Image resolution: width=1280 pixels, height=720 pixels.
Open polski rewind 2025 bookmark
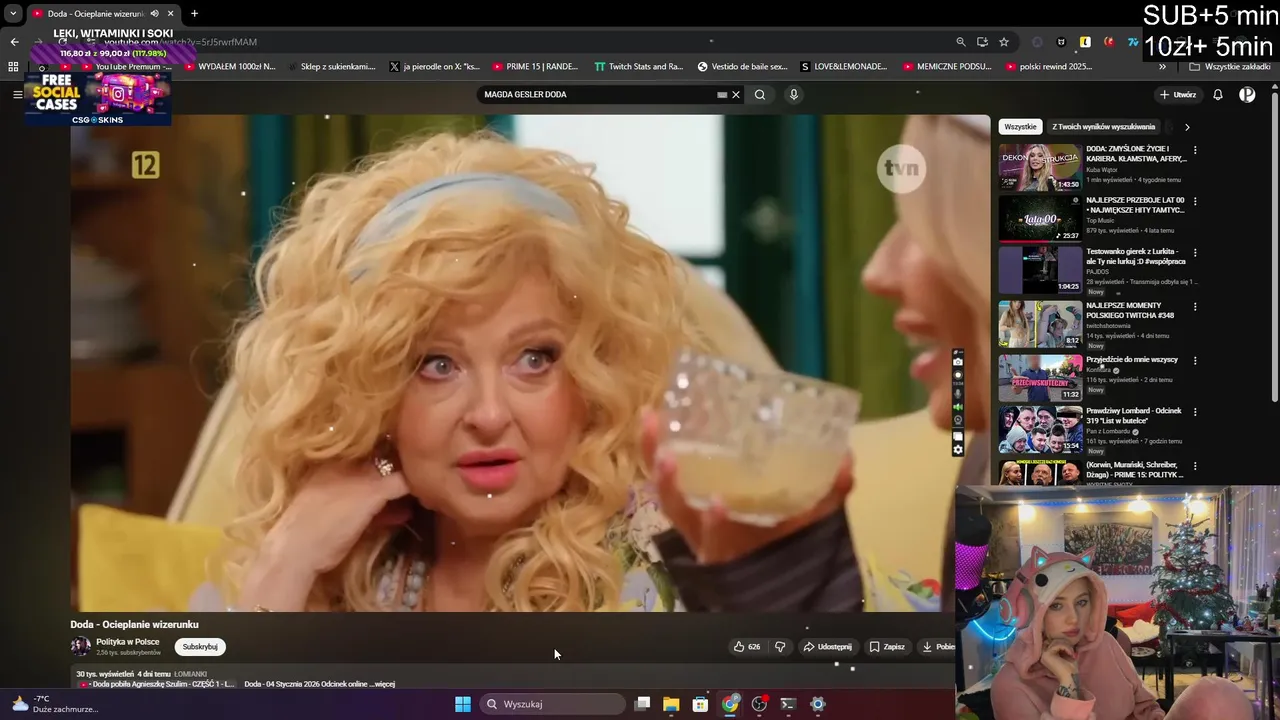pos(1047,67)
